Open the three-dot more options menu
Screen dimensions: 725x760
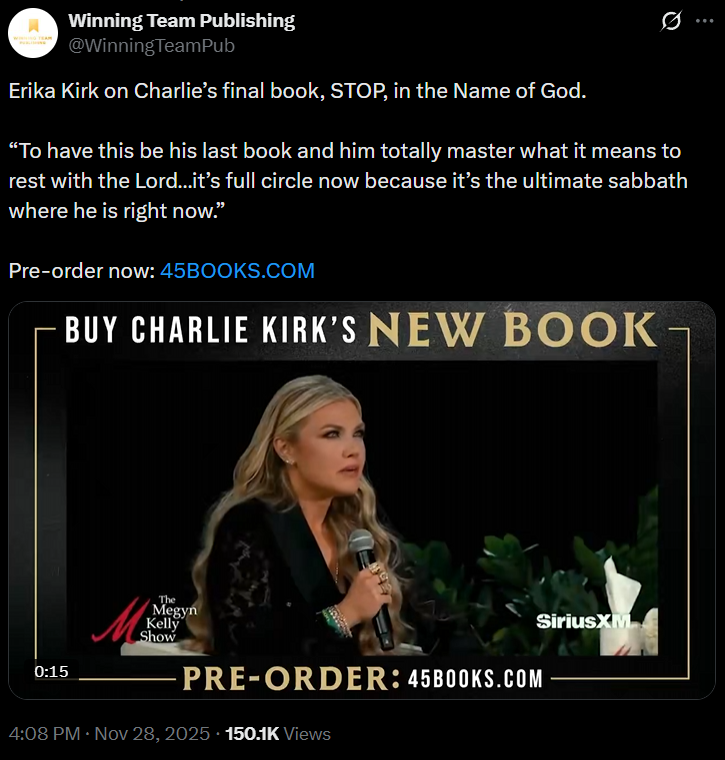point(704,21)
